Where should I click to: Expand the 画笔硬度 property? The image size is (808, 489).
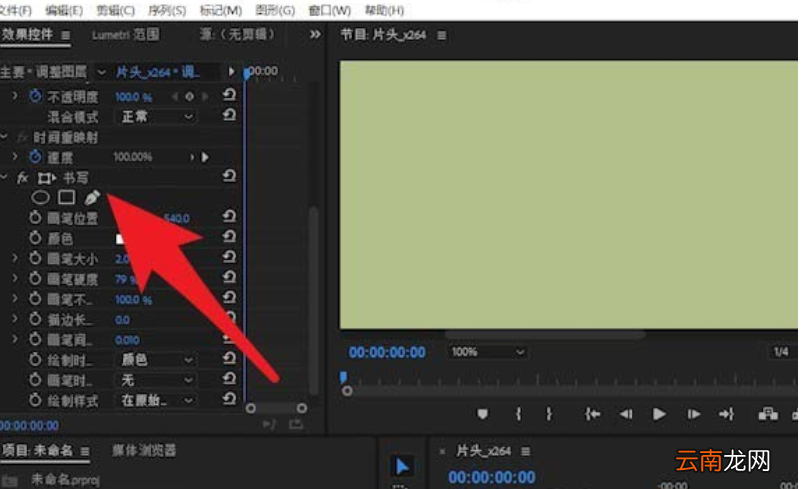[x=14, y=278]
